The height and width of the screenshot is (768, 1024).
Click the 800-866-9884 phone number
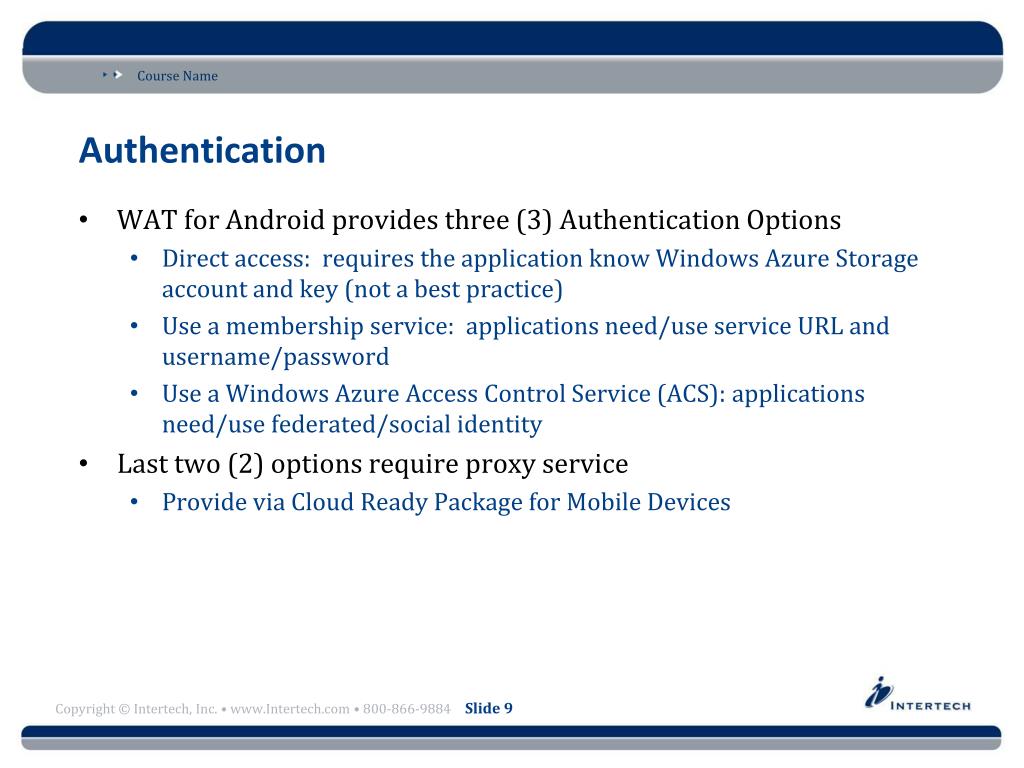[x=406, y=709]
